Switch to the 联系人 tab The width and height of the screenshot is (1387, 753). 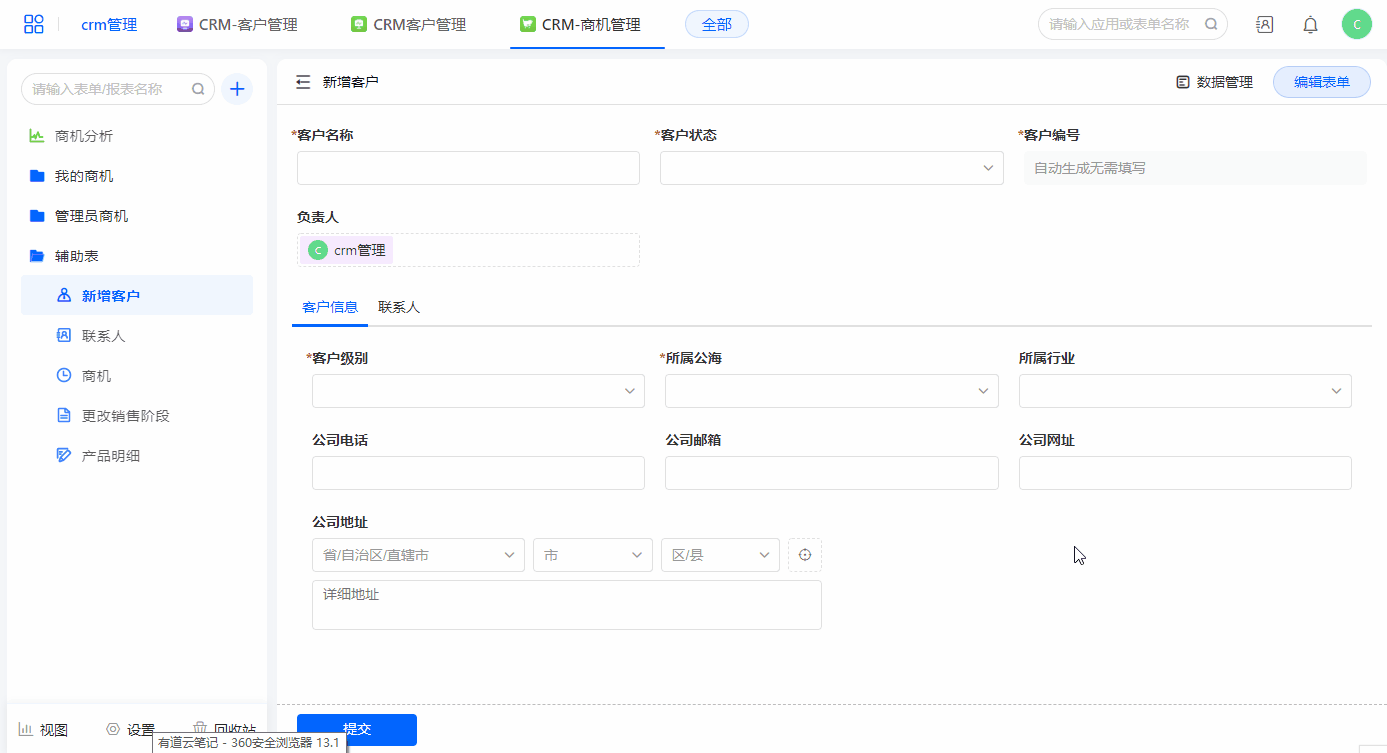point(399,307)
